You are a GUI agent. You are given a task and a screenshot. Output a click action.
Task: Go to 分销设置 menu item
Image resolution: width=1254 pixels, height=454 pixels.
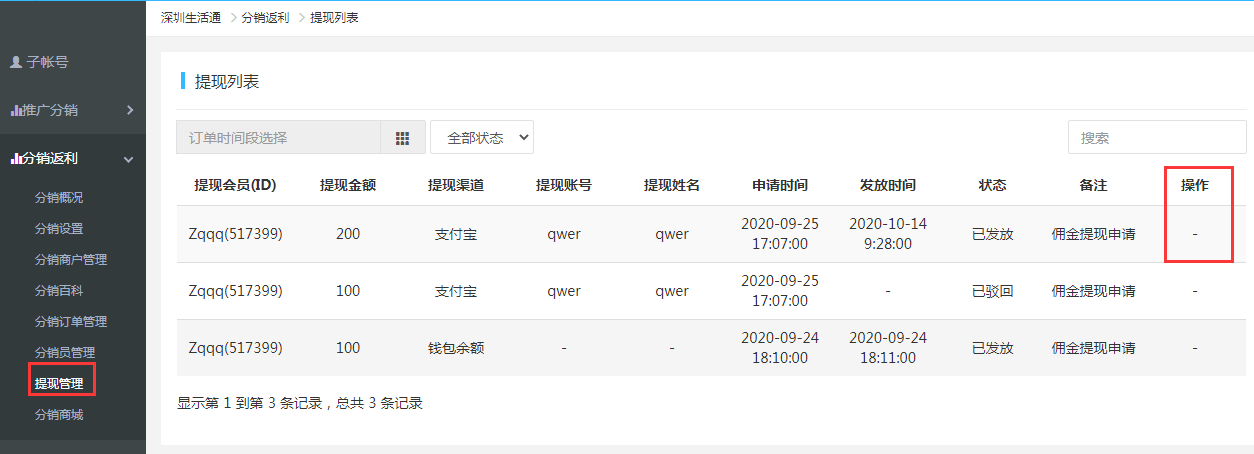(59, 228)
